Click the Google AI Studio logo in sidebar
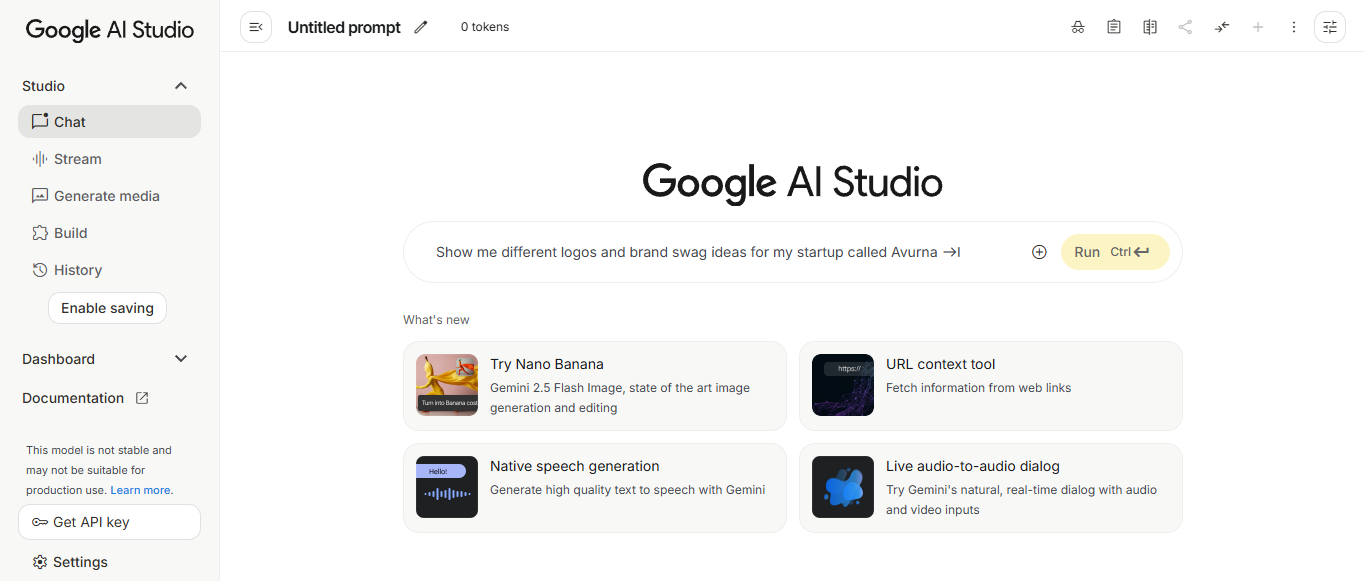This screenshot has height=581, width=1365. [x=110, y=30]
